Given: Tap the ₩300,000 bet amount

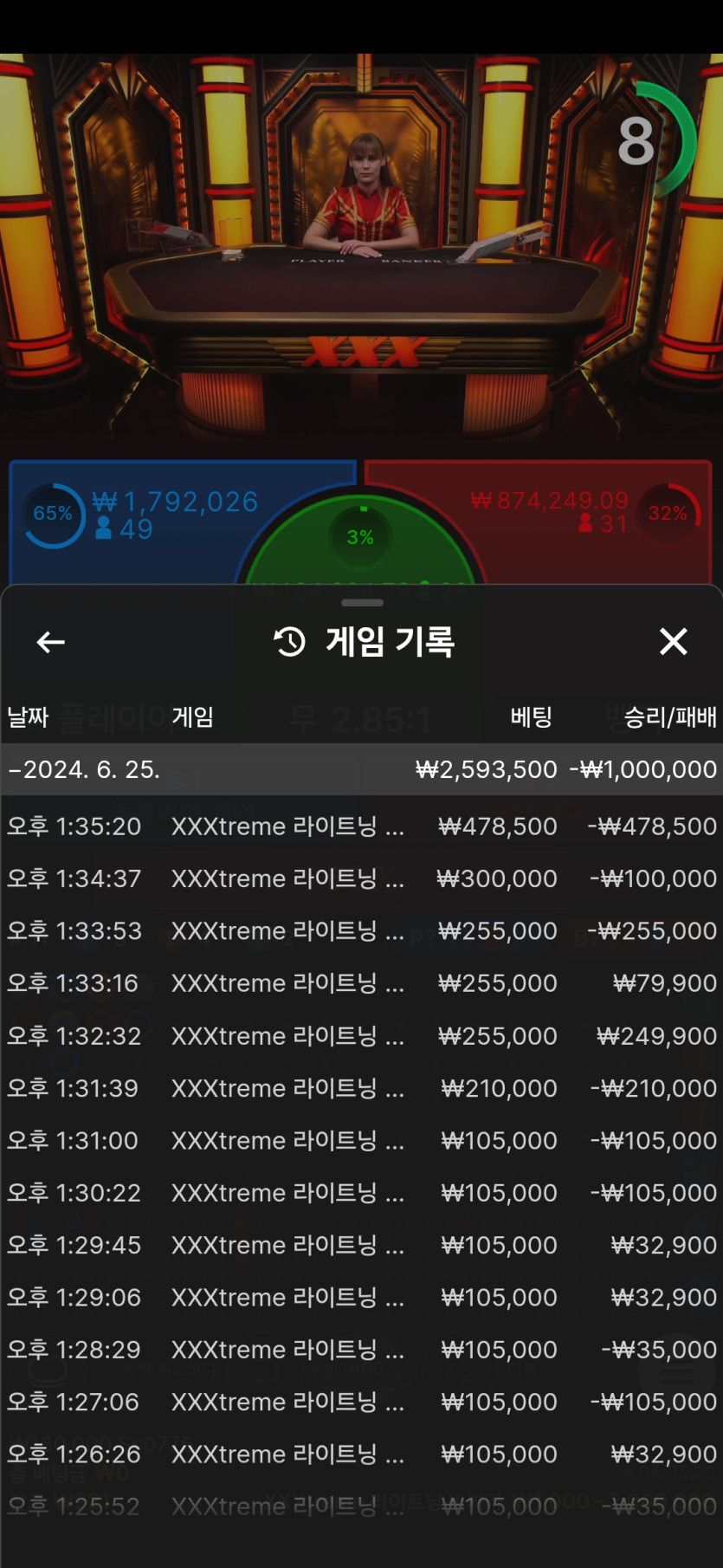Looking at the screenshot, I should (x=497, y=878).
